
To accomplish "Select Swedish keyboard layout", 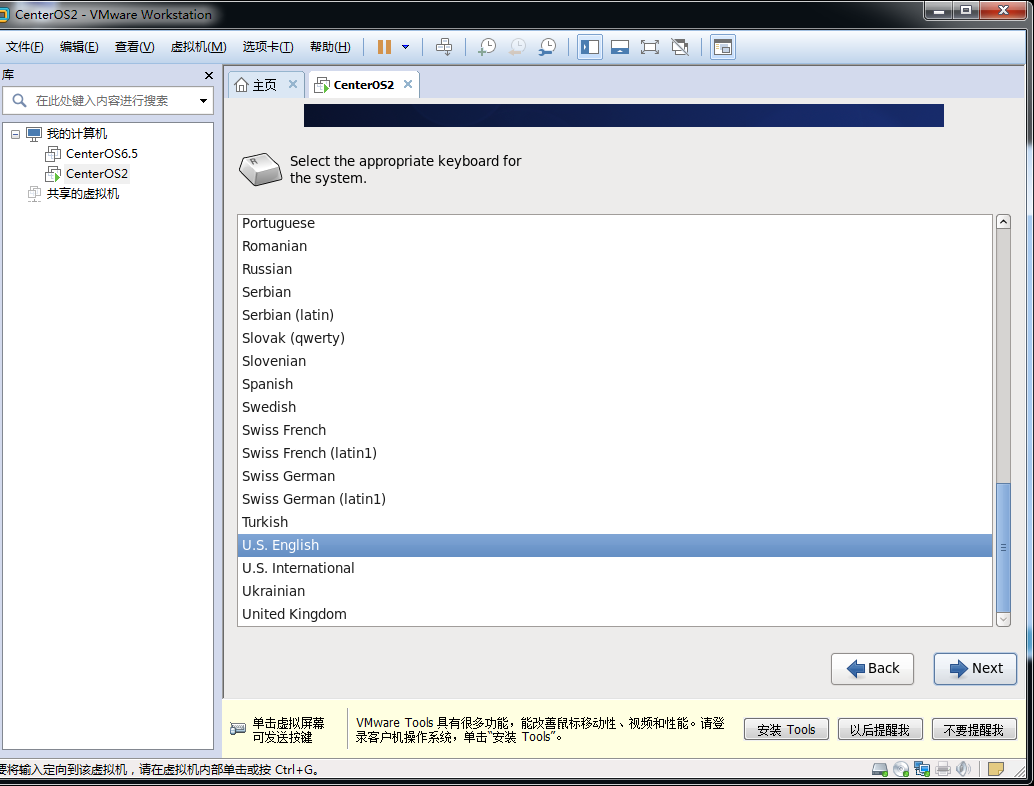I will click(615, 408).
